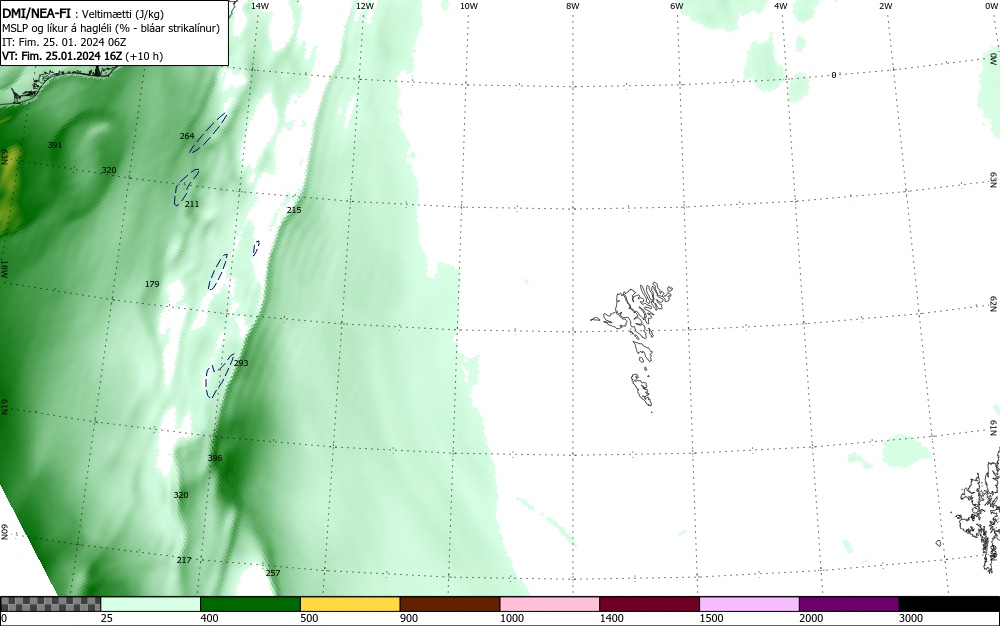Click the MSLP og líkur á hagléli line
1000x626 pixels.
[111, 28]
